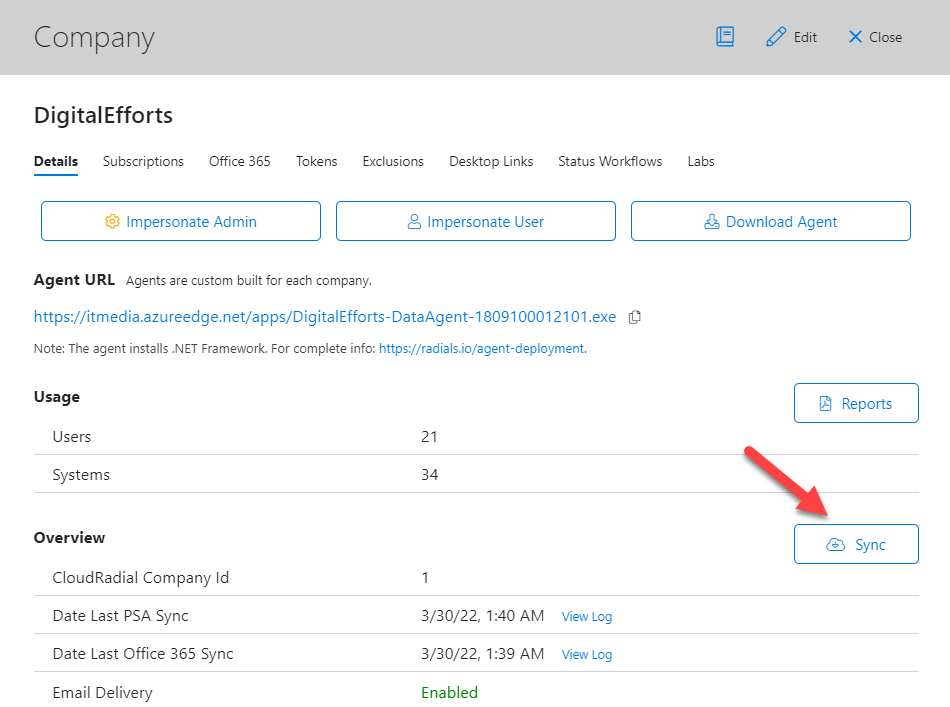
Task: Click the Impersonate User button
Action: 476,221
